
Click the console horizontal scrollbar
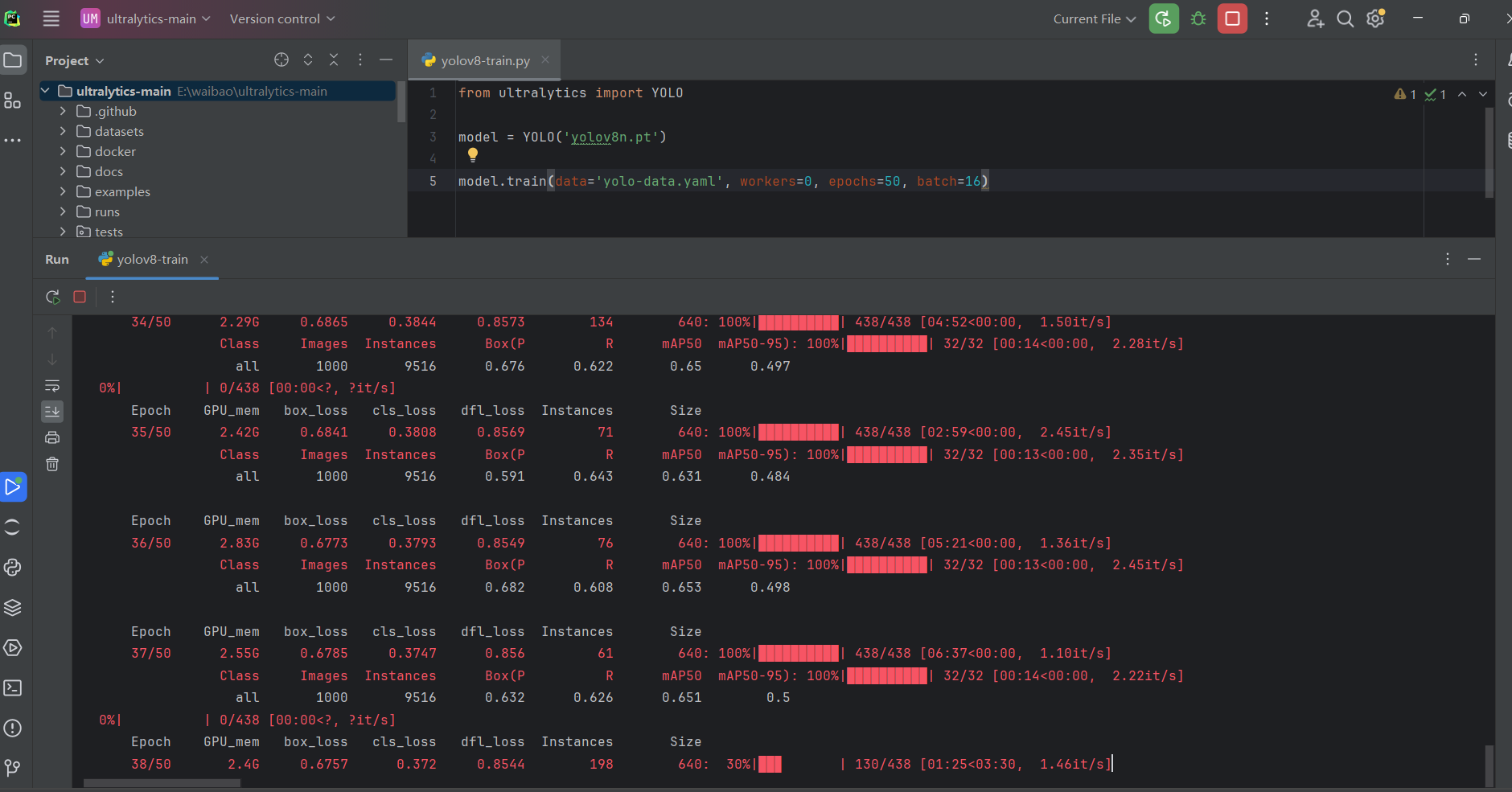(x=162, y=783)
